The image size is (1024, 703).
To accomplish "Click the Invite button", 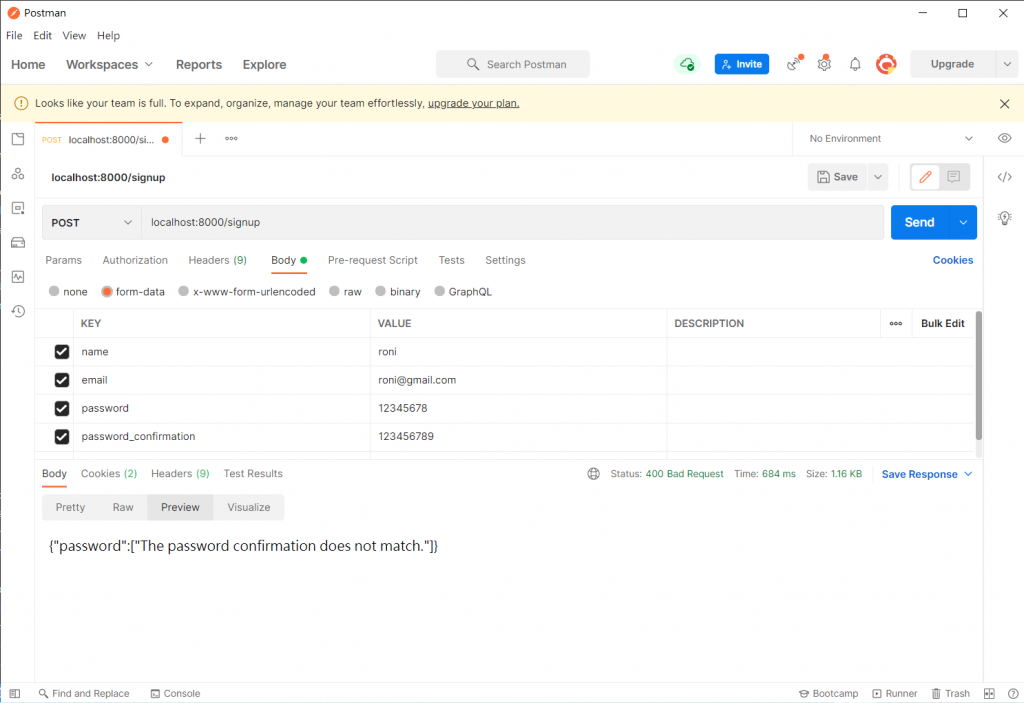I will point(742,64).
